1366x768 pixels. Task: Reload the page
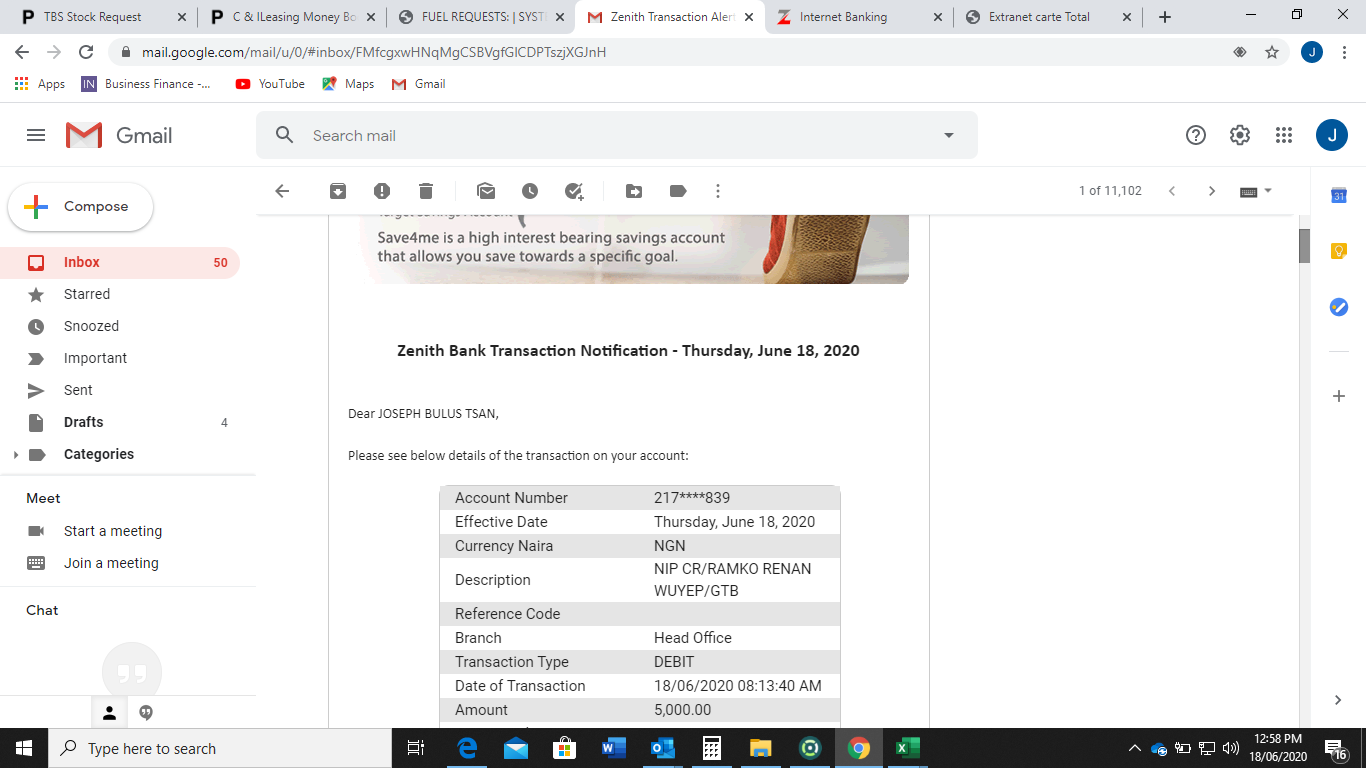coord(86,52)
